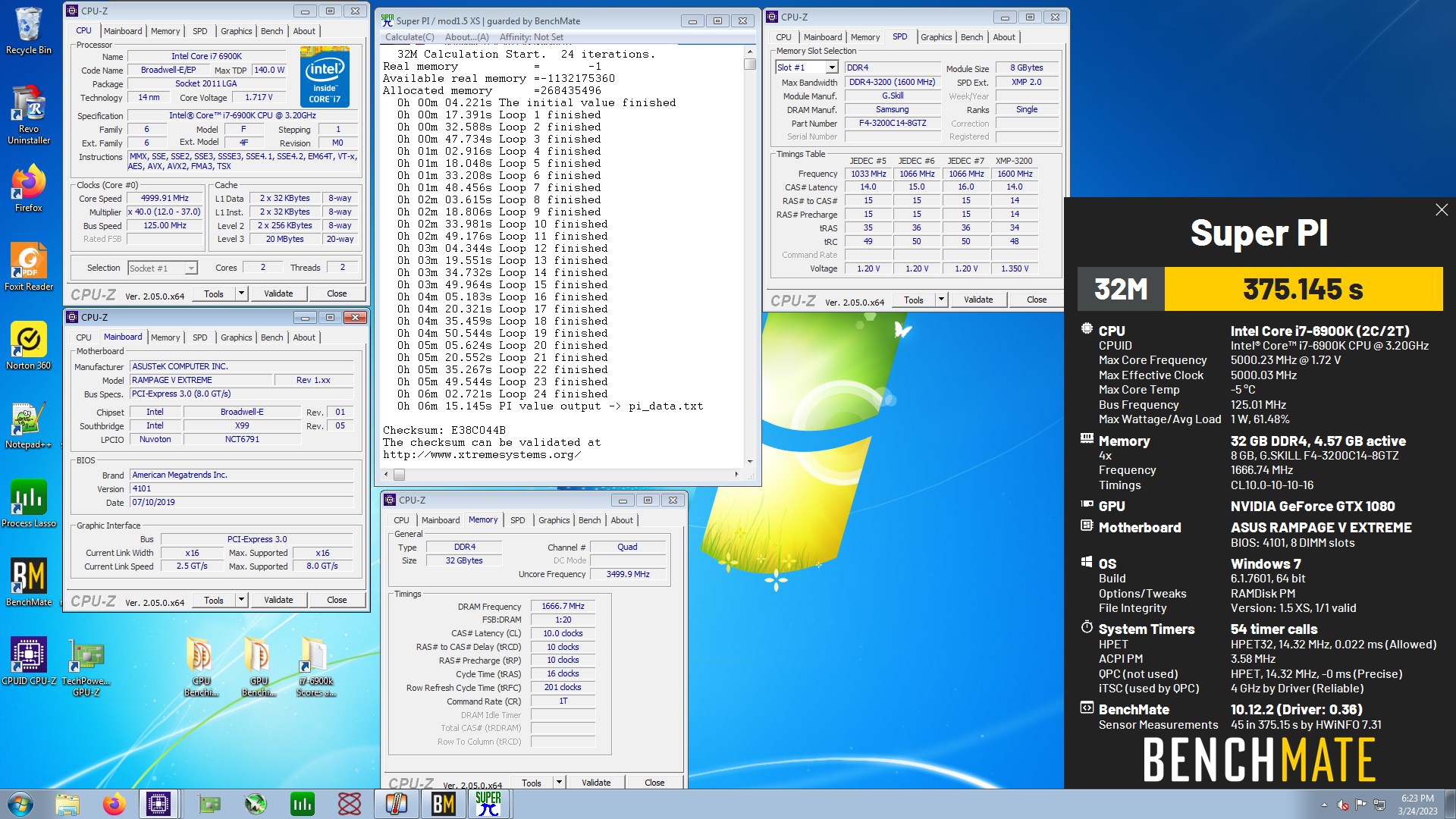The image size is (1456, 819).
Task: Select the TechPowerUp GPU-Z desktop icon
Action: click(x=86, y=667)
